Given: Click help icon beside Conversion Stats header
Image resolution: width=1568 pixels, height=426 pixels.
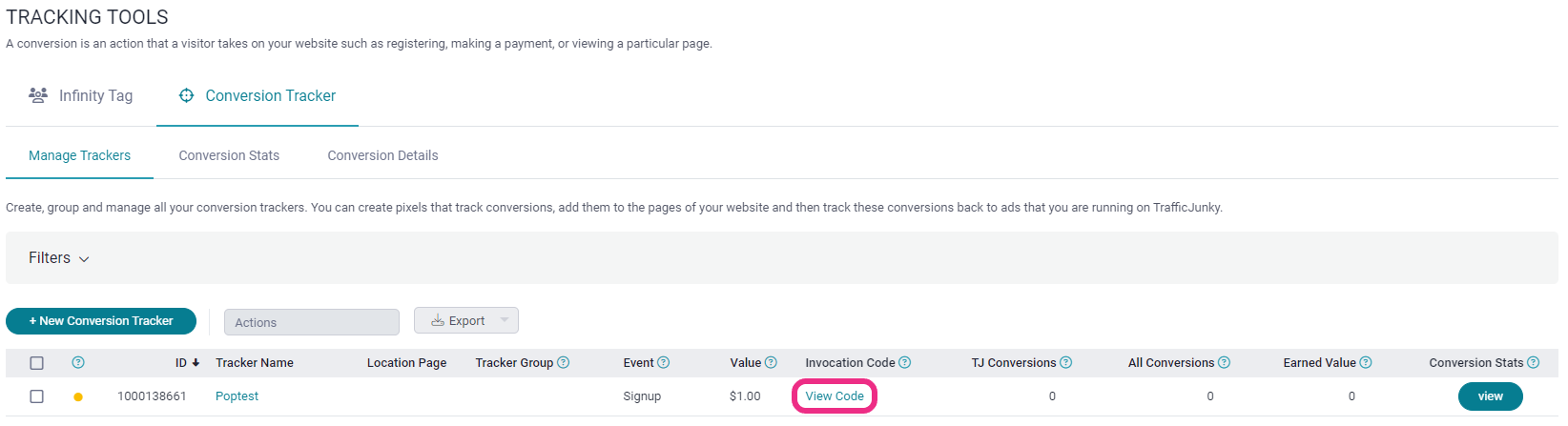Looking at the screenshot, I should pyautogui.click(x=1534, y=362).
